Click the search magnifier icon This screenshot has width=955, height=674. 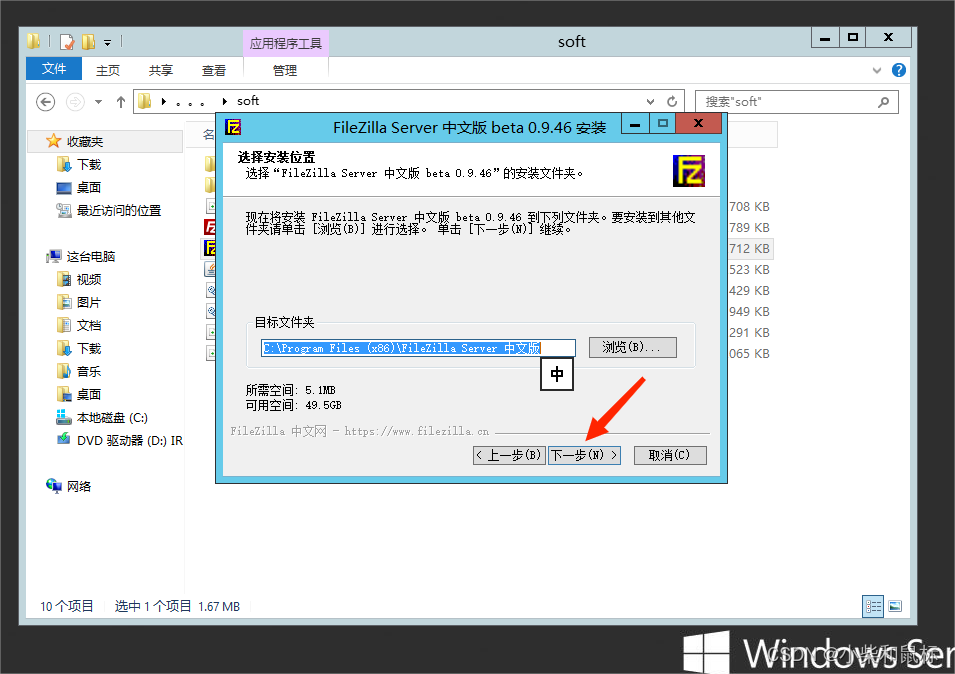point(883,102)
